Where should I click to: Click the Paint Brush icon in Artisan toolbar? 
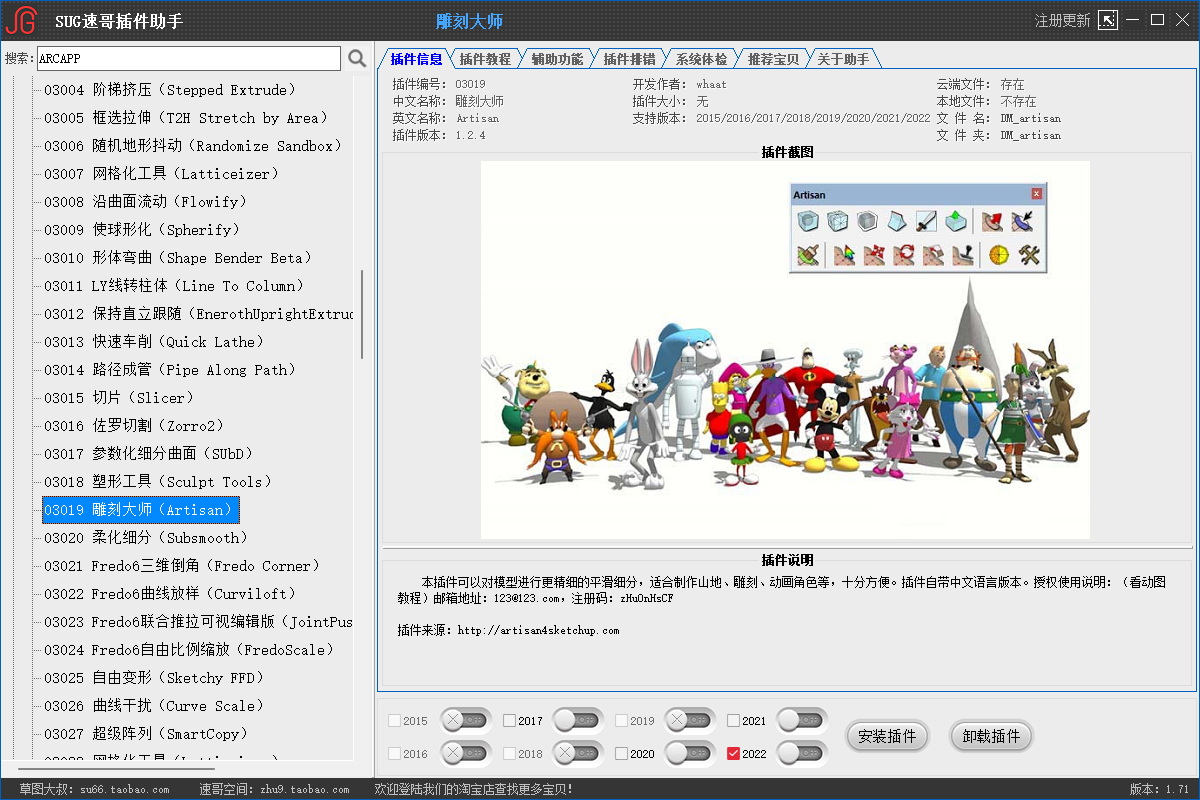808,255
